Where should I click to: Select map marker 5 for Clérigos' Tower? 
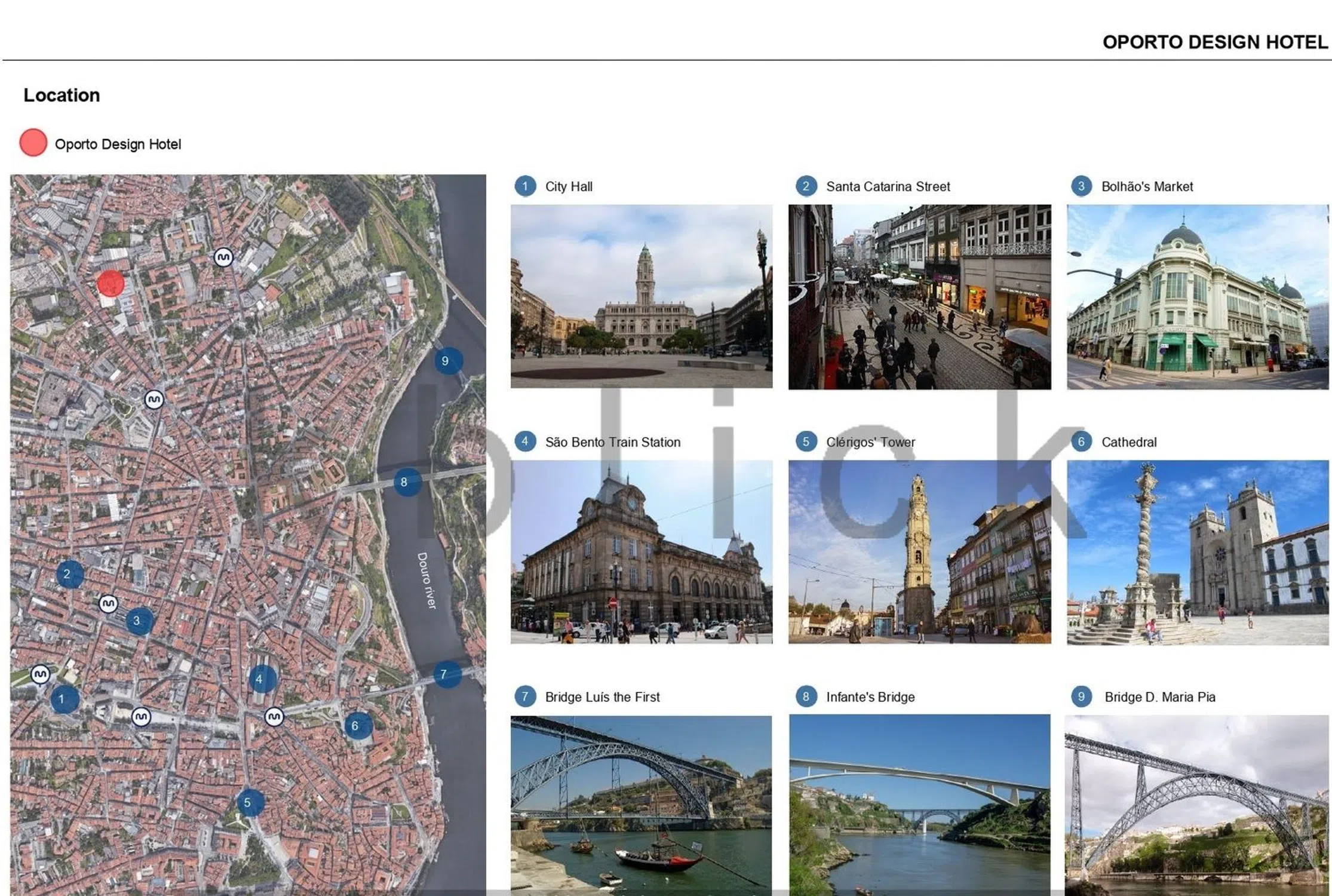[250, 803]
